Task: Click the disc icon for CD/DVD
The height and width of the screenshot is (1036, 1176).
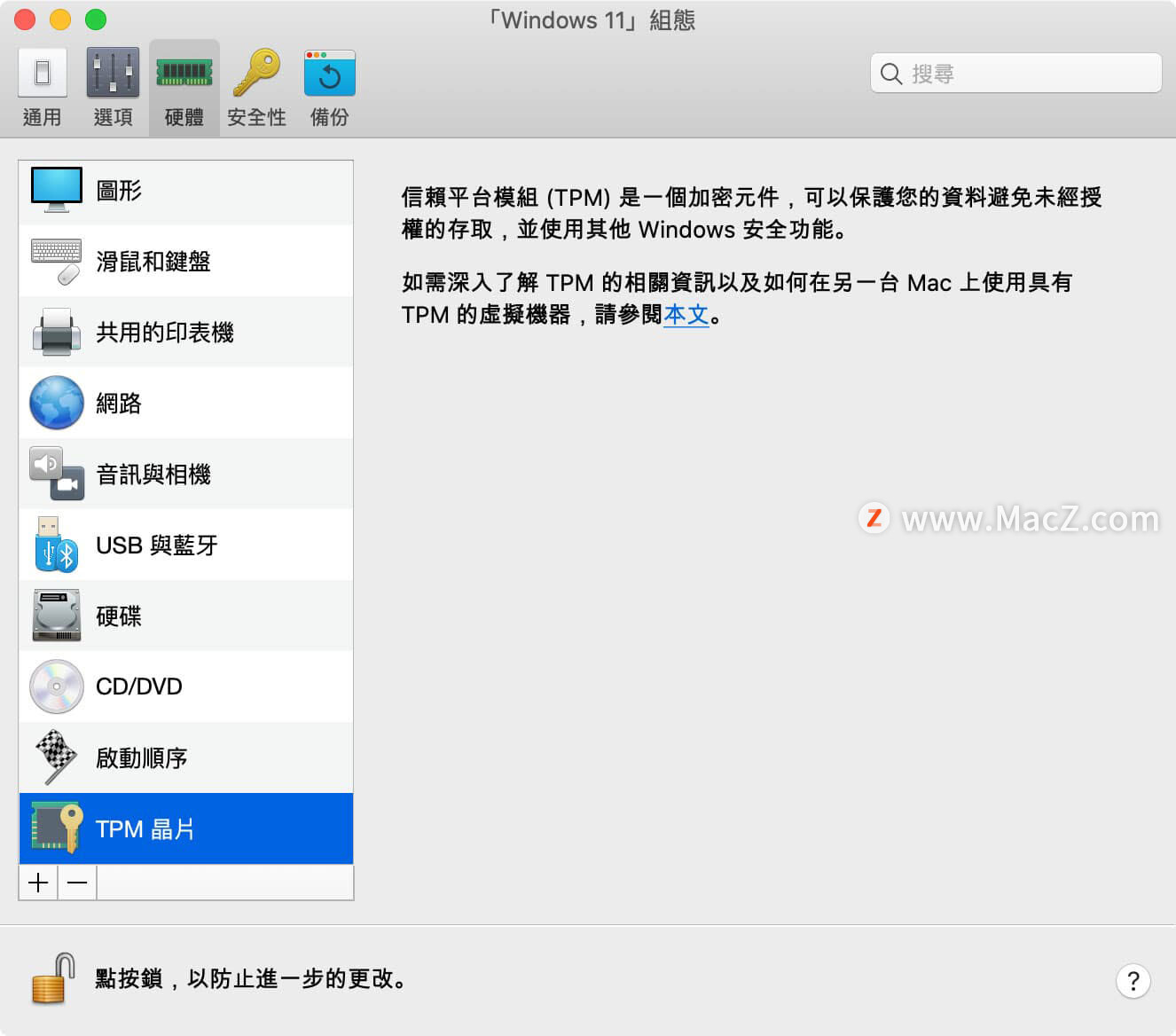Action: pyautogui.click(x=57, y=687)
